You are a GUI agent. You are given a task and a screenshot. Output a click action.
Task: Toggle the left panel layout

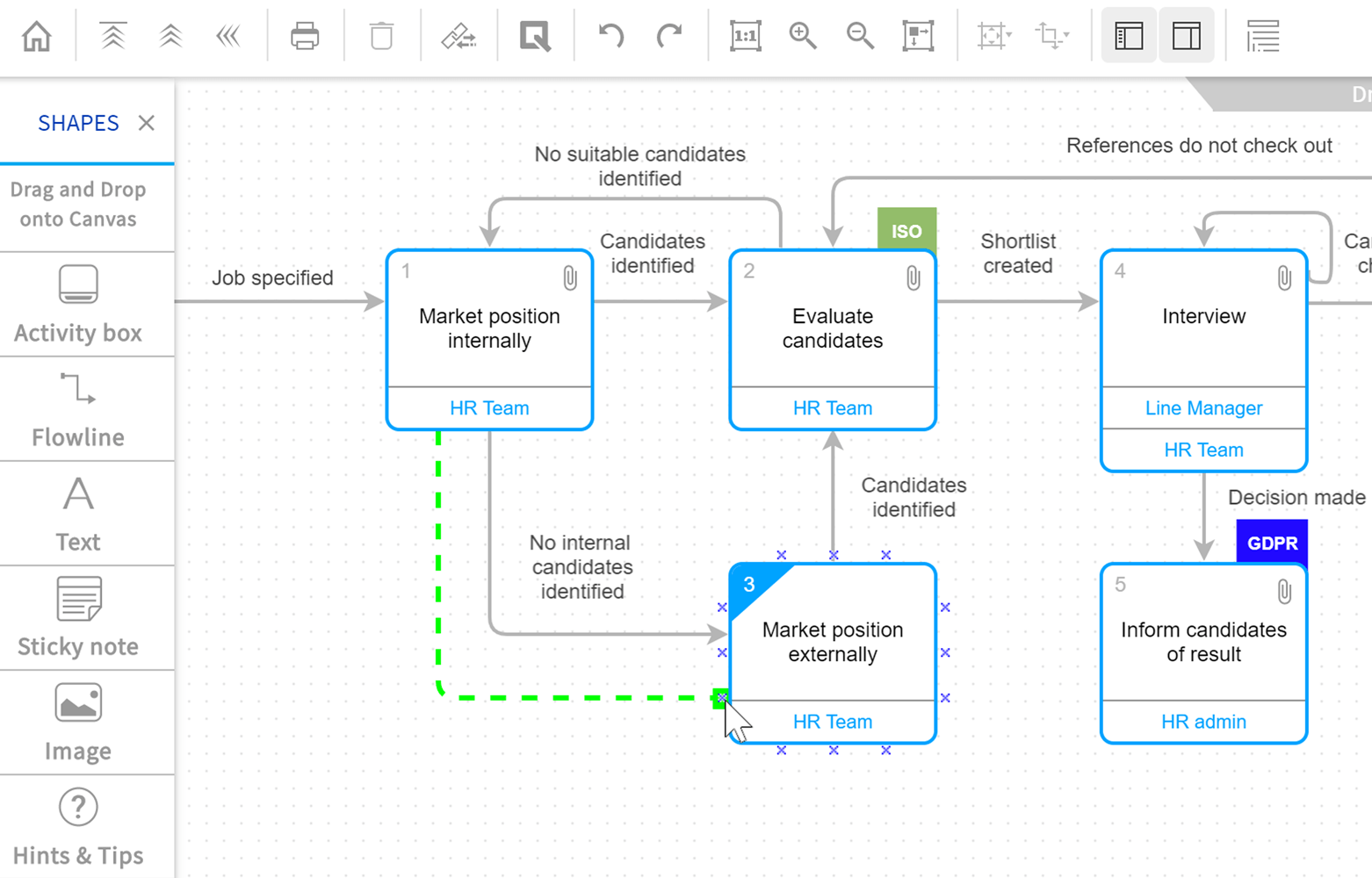tap(1129, 36)
